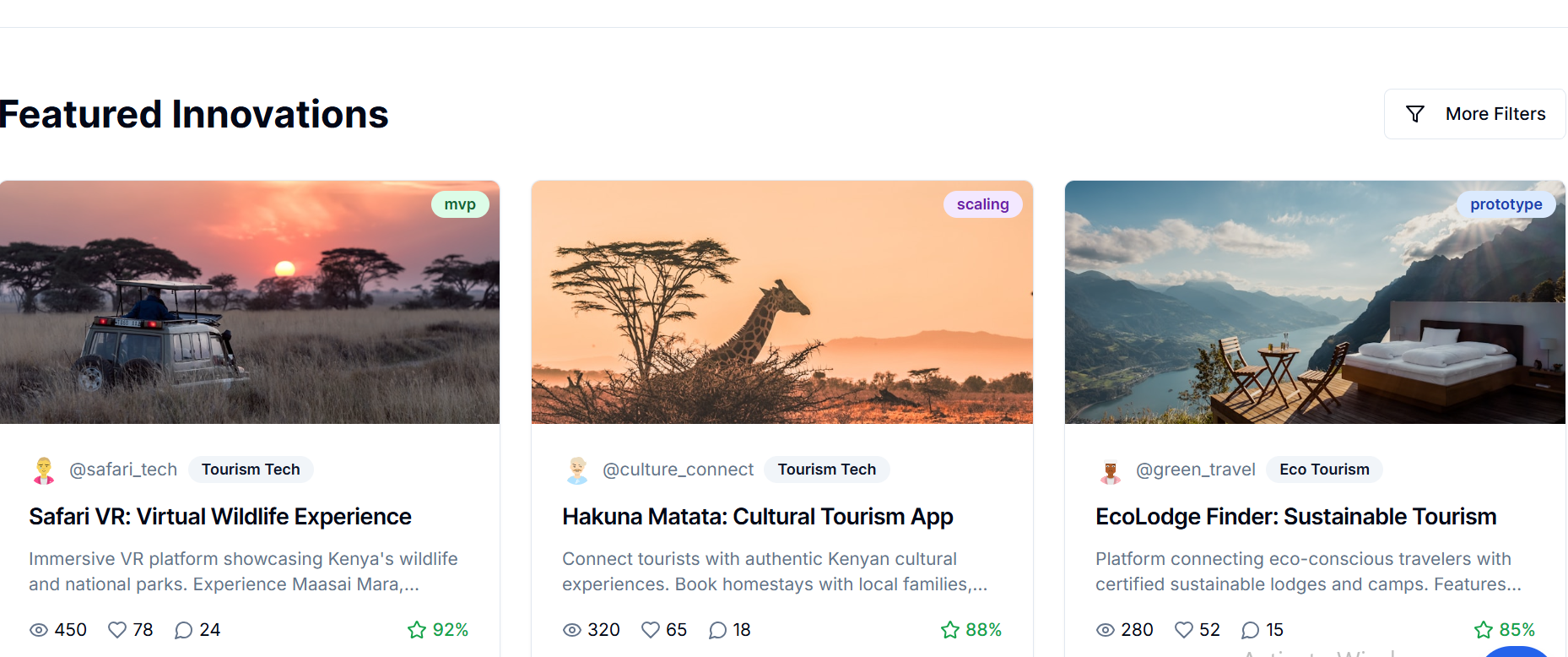The width and height of the screenshot is (1568, 657).
Task: Click the eye views icon beside 280
Action: click(1106, 630)
